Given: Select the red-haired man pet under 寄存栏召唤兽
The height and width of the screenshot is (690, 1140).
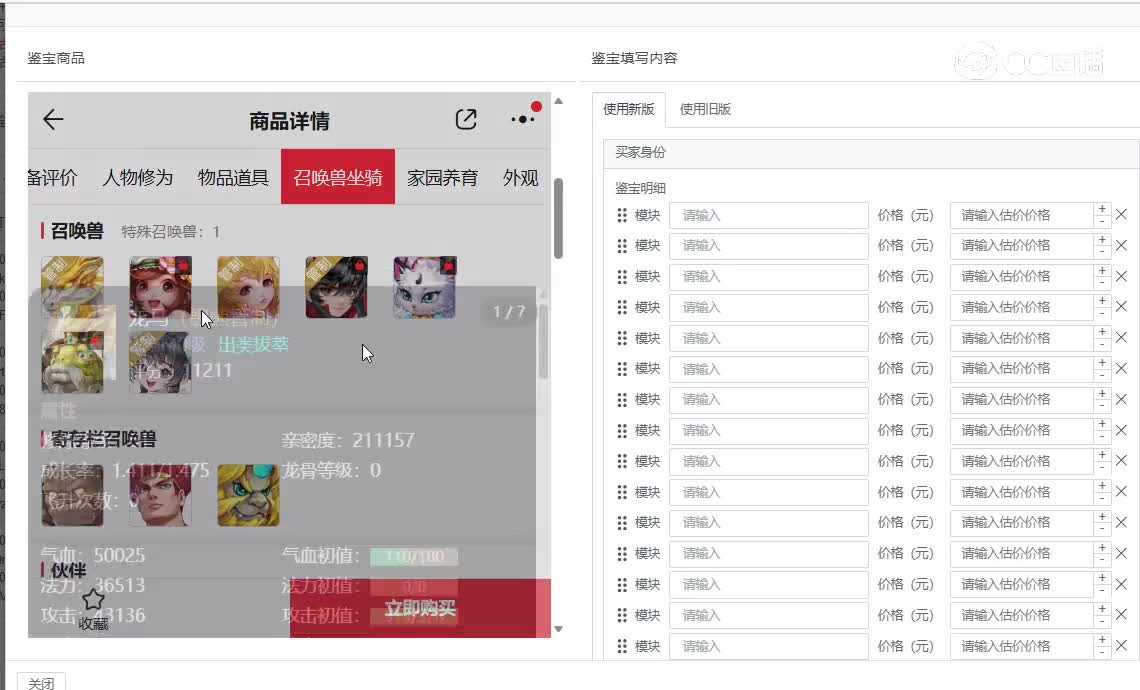Looking at the screenshot, I should (x=161, y=495).
